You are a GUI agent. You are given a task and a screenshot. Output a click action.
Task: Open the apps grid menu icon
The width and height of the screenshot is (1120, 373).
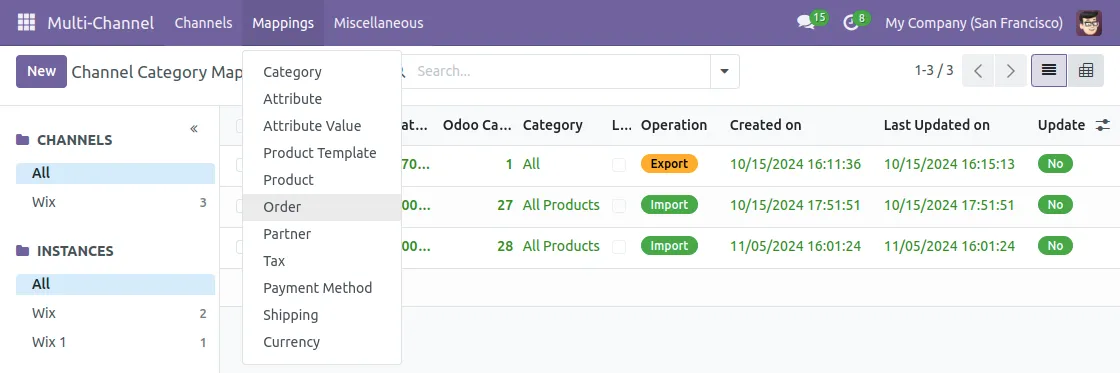[26, 23]
